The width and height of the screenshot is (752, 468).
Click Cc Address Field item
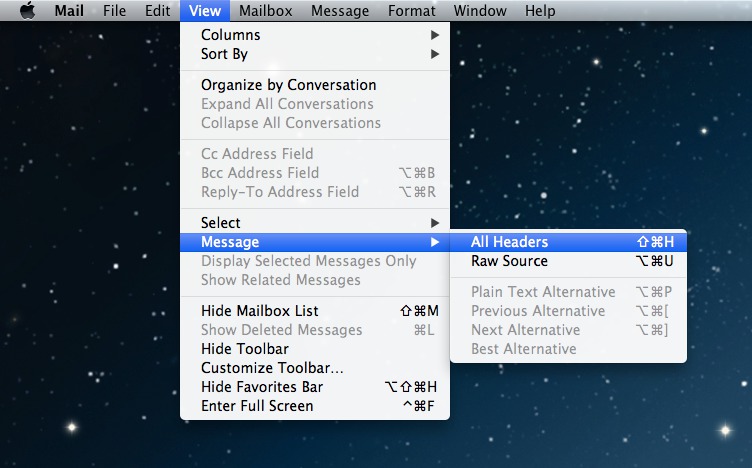(x=315, y=153)
